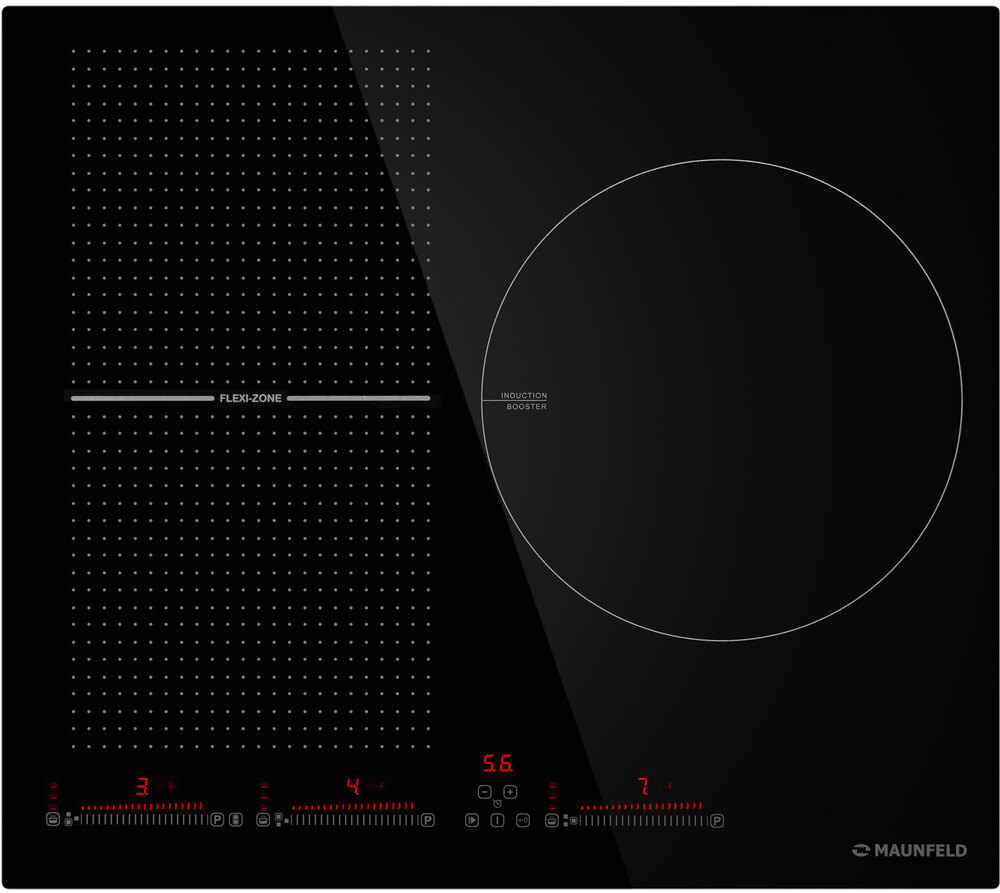Tap the timer alarm clock icon
This screenshot has width=1000, height=893.
(497, 804)
